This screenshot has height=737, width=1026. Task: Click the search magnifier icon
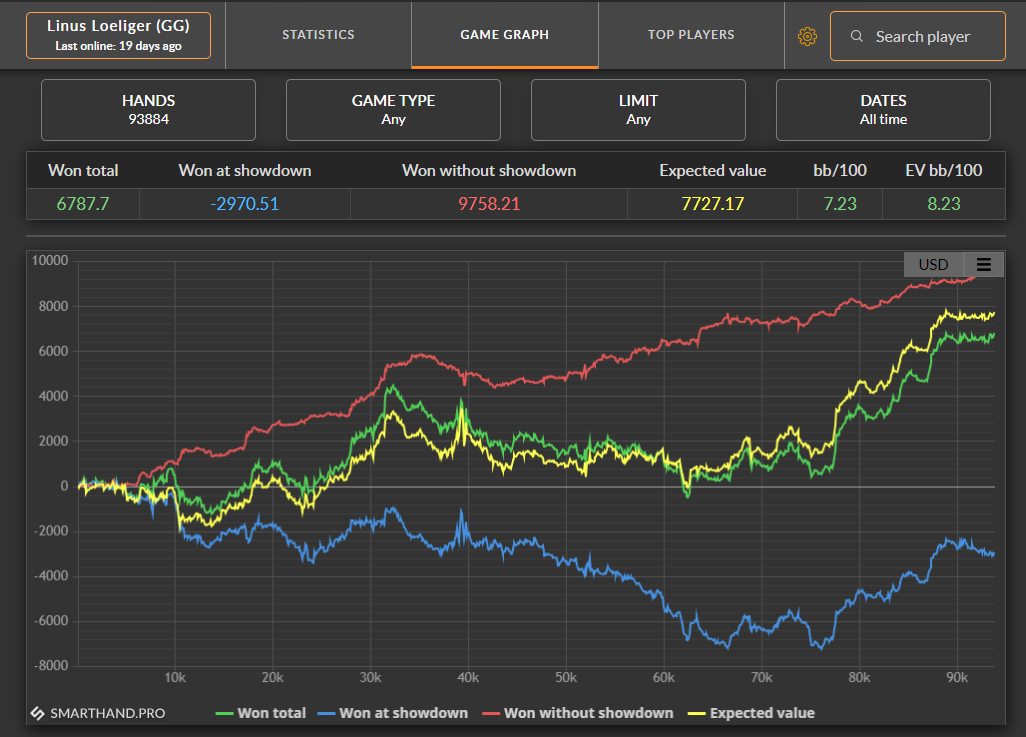click(x=856, y=36)
